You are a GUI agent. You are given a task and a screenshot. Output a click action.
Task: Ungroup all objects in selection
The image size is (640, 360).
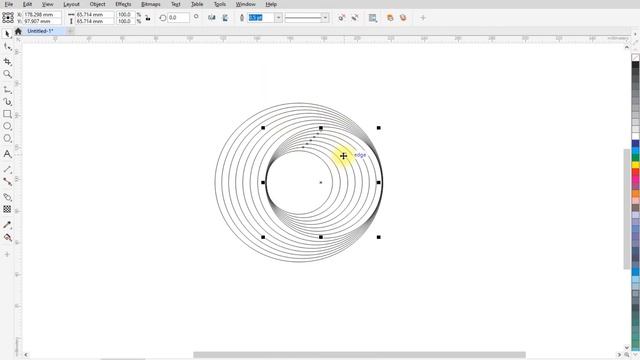[355, 18]
